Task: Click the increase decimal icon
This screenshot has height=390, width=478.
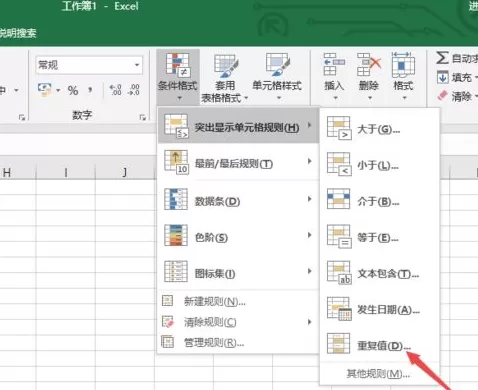Action: pos(116,90)
